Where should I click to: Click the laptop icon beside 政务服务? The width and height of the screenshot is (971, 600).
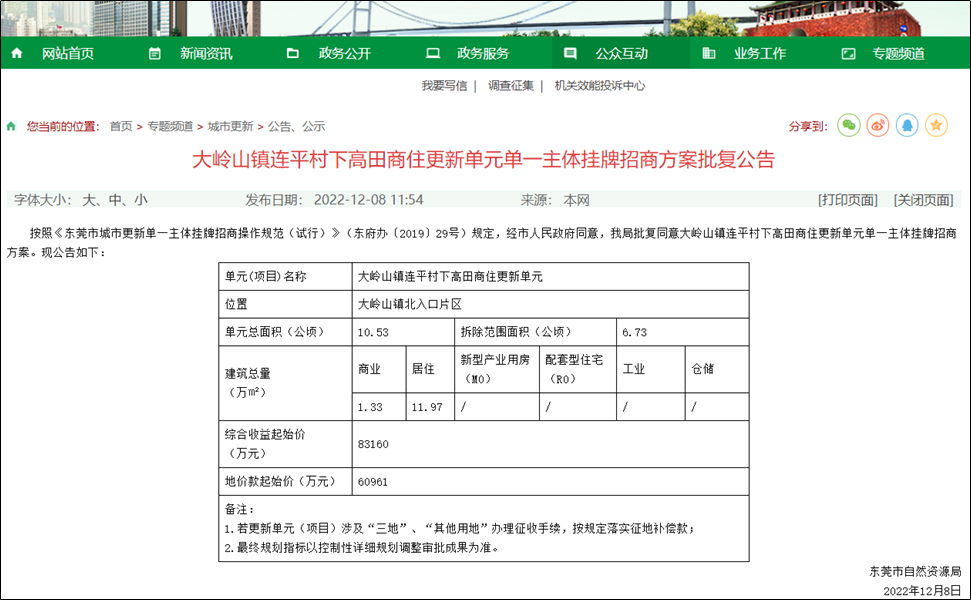(x=433, y=53)
